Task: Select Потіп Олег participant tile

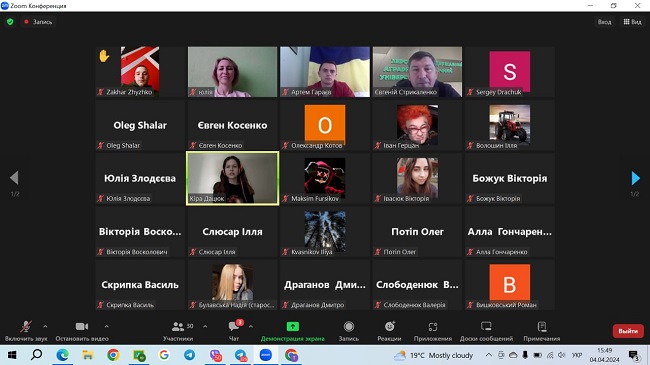Action: click(417, 232)
